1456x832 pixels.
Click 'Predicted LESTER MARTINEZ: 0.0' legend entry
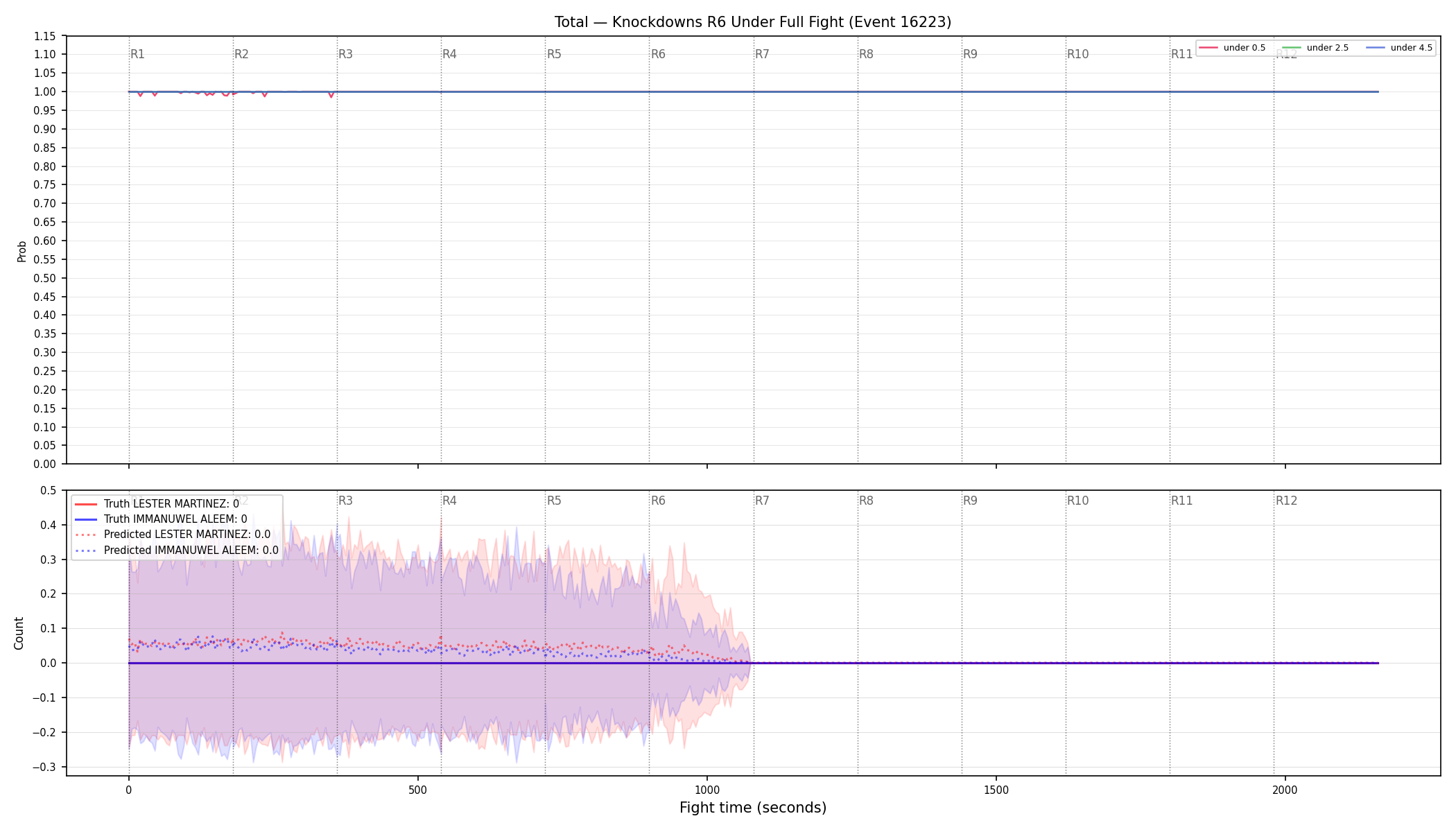[x=172, y=535]
